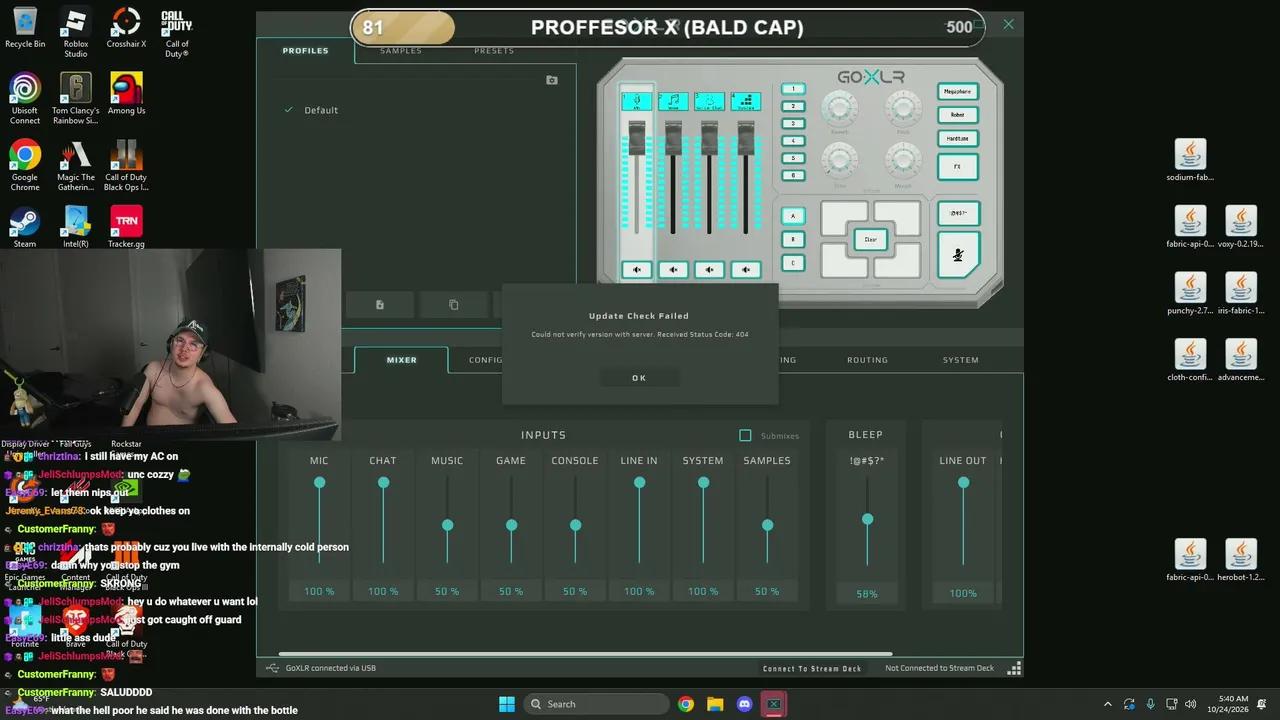The image size is (1280, 720).
Task: Select effects preset 6 on the GoXLR
Action: [x=793, y=176]
